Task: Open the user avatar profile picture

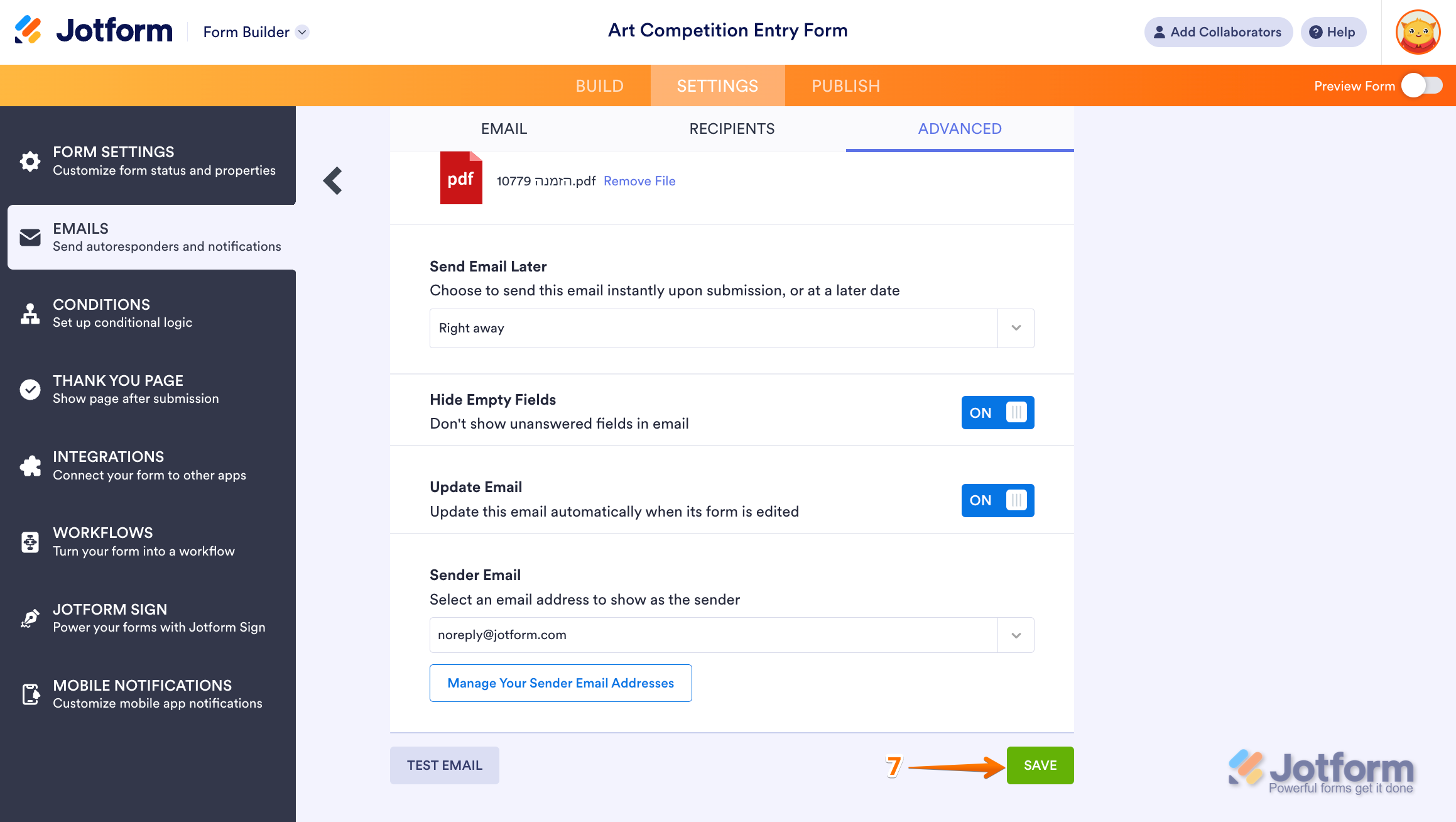Action: [x=1418, y=32]
